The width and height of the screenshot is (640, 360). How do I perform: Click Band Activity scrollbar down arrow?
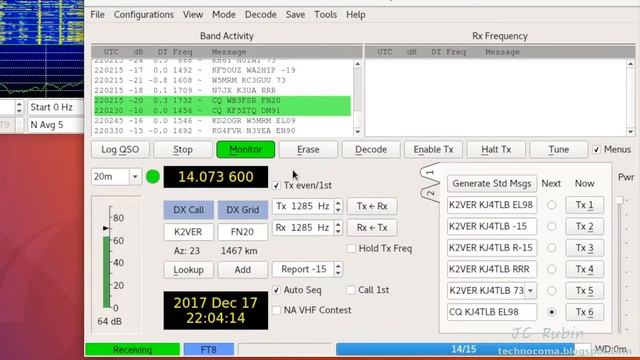click(x=358, y=131)
